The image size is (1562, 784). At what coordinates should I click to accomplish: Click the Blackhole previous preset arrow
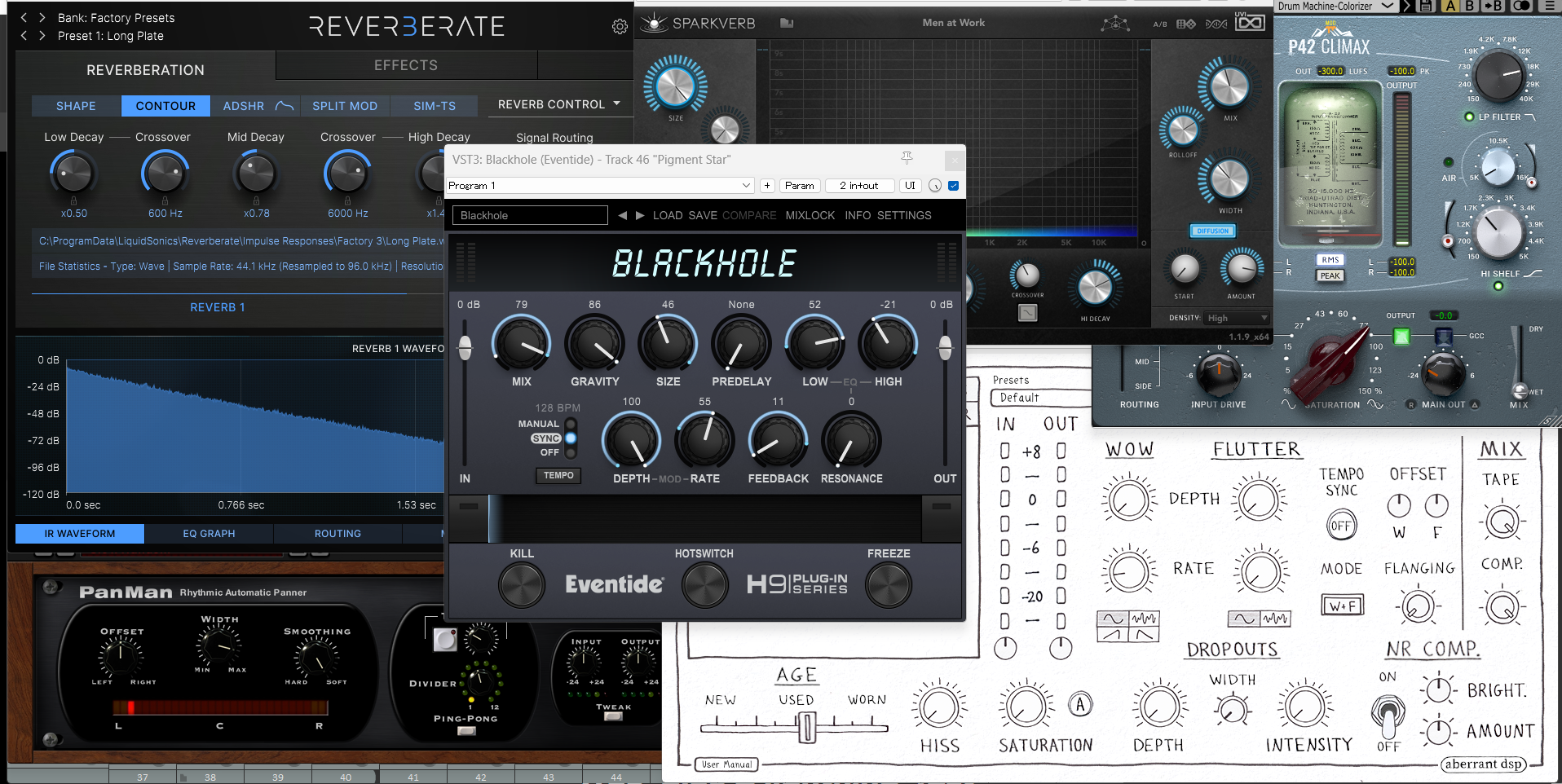point(622,215)
